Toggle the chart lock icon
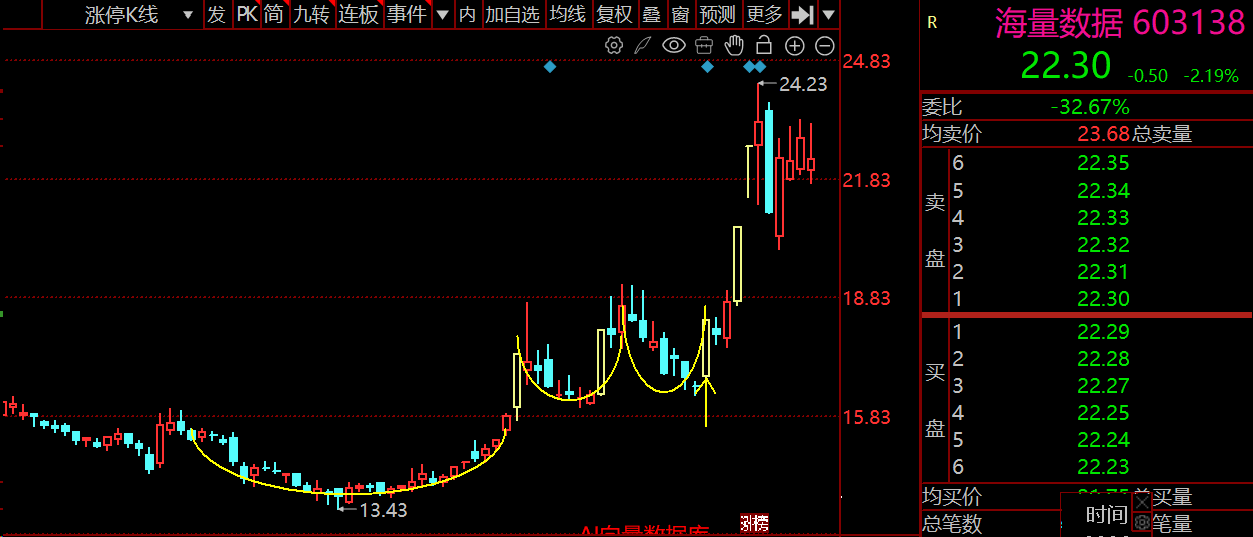The image size is (1253, 537). [x=764, y=45]
